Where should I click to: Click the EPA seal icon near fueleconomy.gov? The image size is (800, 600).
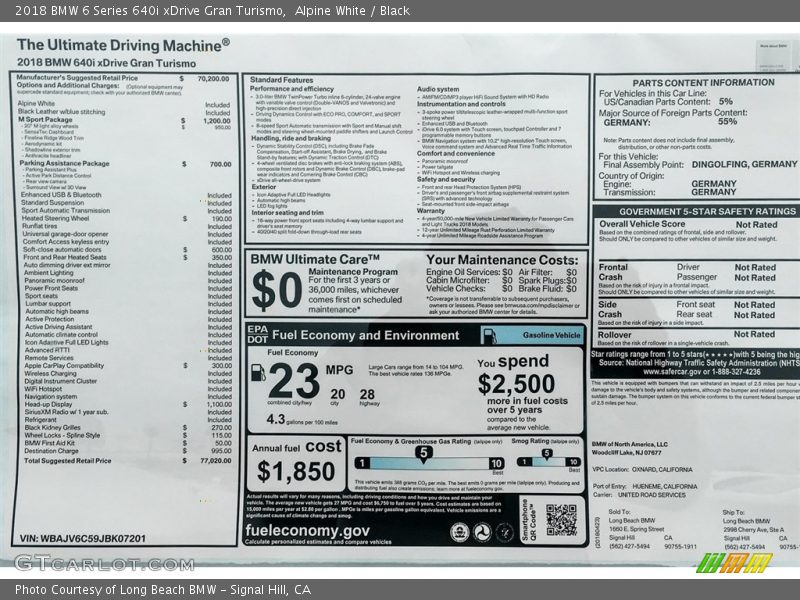tap(459, 533)
